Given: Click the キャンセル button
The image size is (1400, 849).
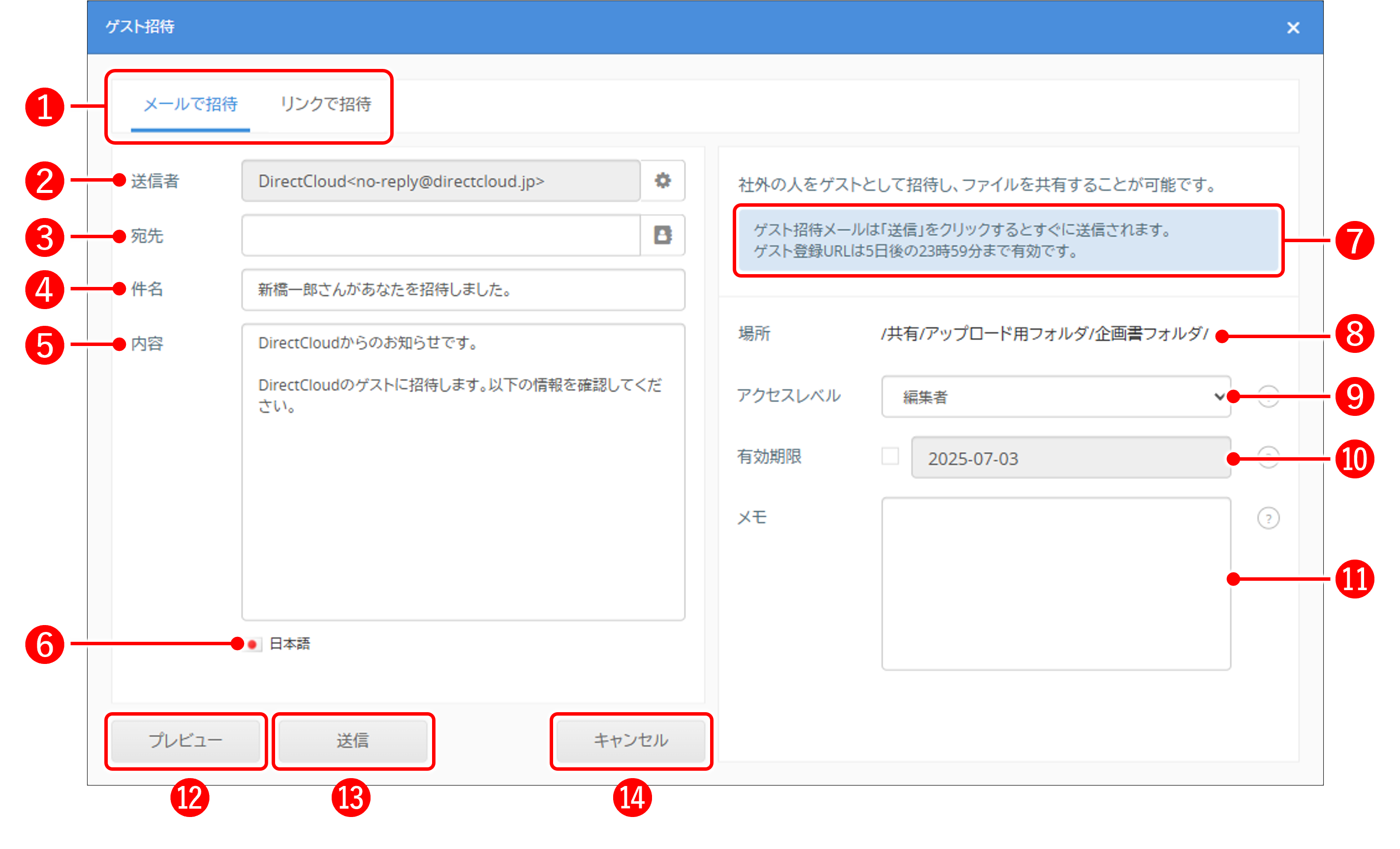Looking at the screenshot, I should 631,740.
